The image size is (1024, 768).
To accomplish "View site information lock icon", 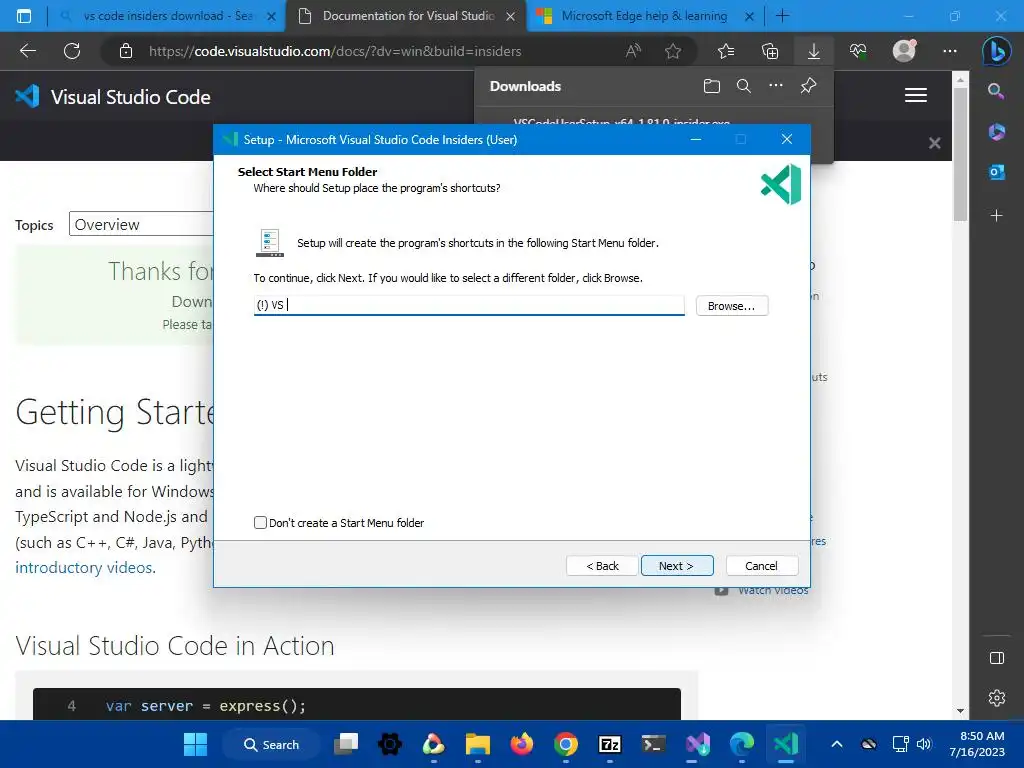I will pos(126,51).
